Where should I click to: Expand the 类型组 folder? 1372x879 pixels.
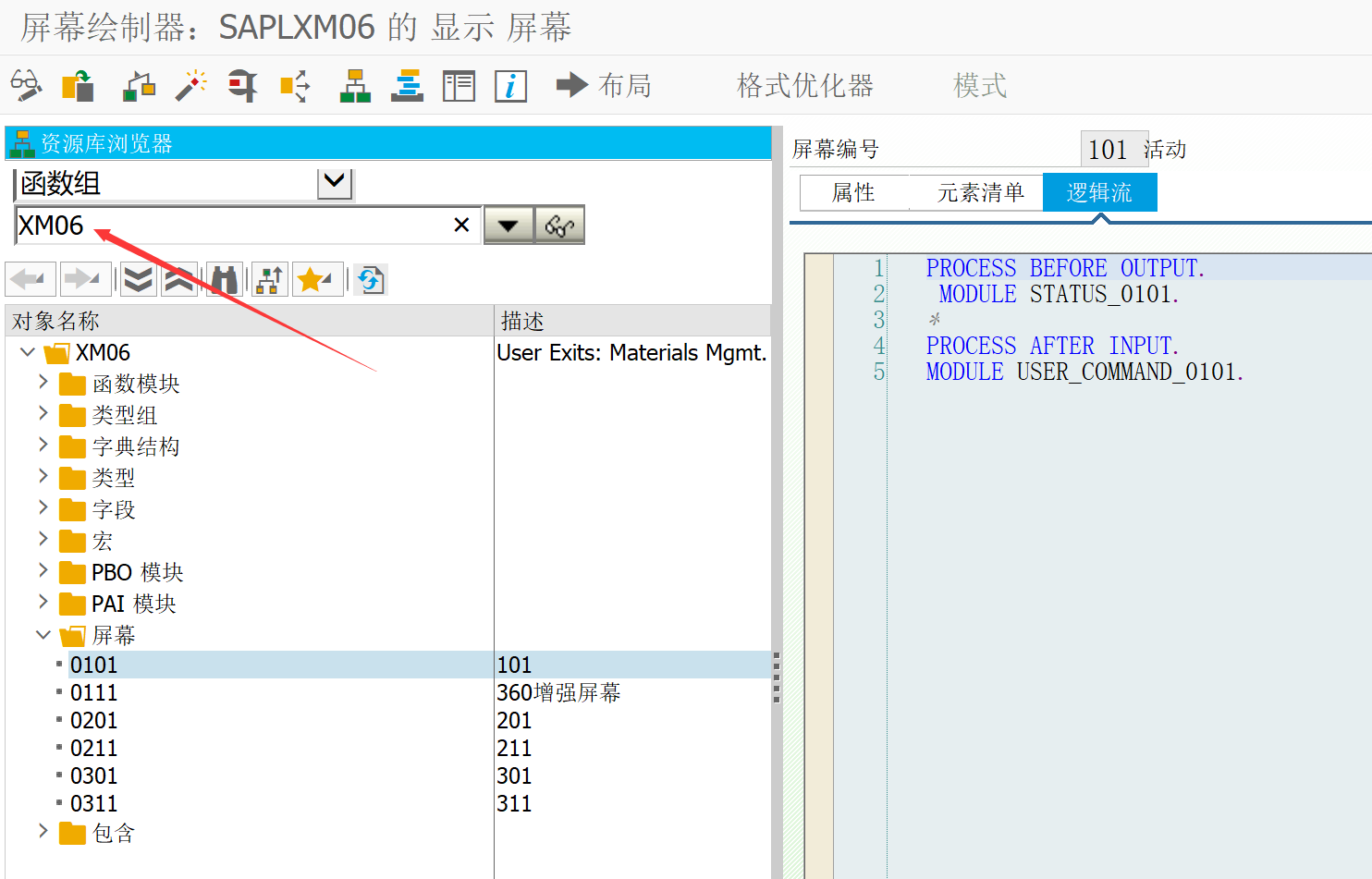click(x=43, y=413)
